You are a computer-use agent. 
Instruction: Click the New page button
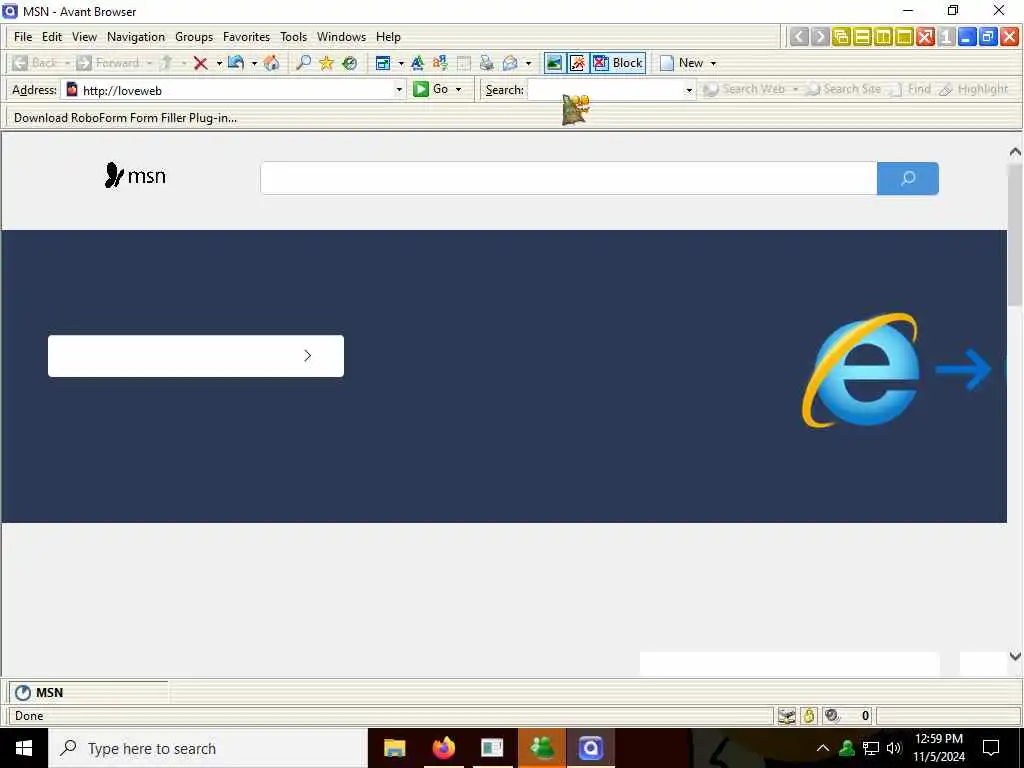point(681,63)
